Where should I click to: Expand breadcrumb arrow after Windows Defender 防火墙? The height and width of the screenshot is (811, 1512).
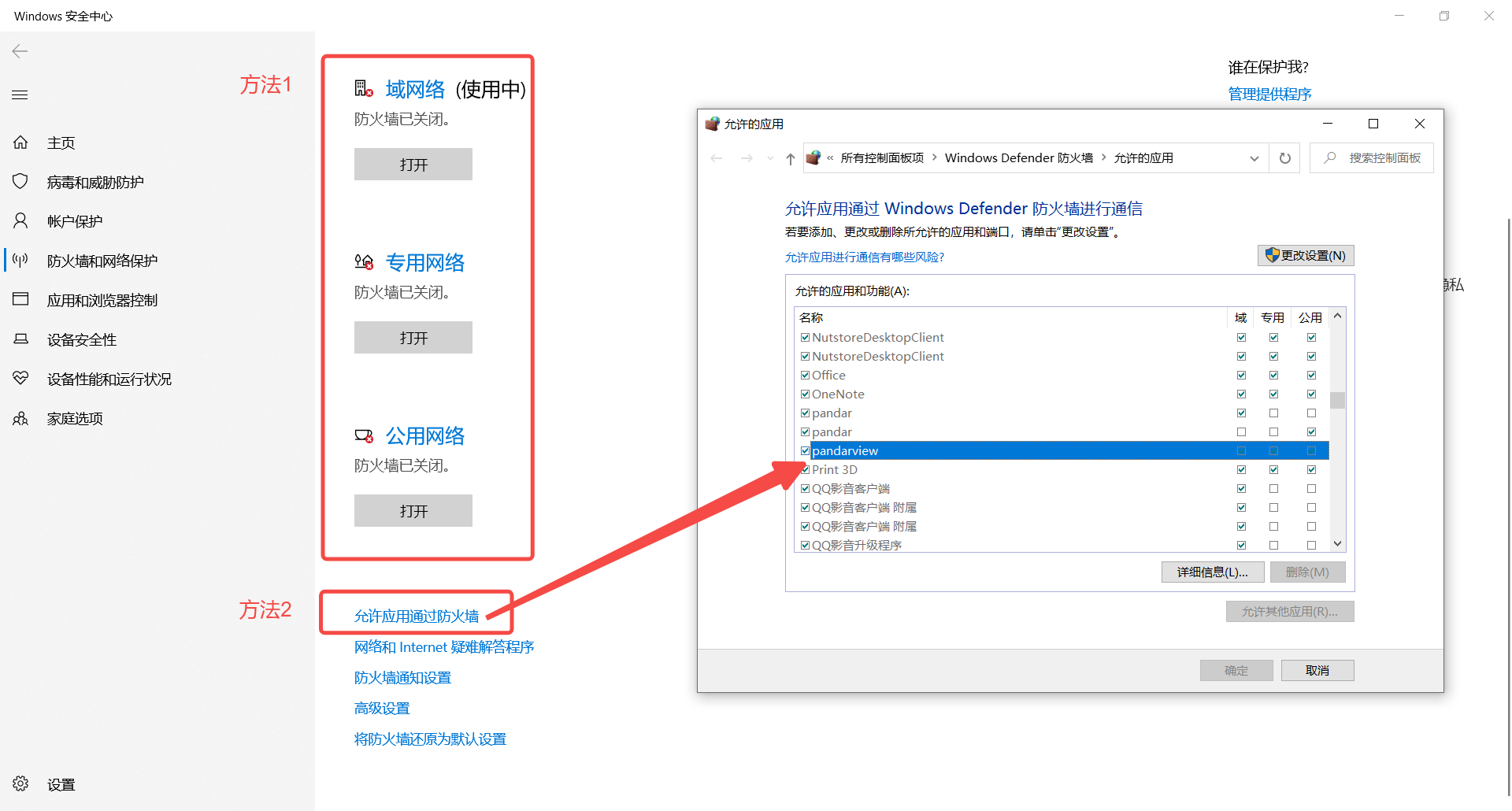pos(1104,157)
